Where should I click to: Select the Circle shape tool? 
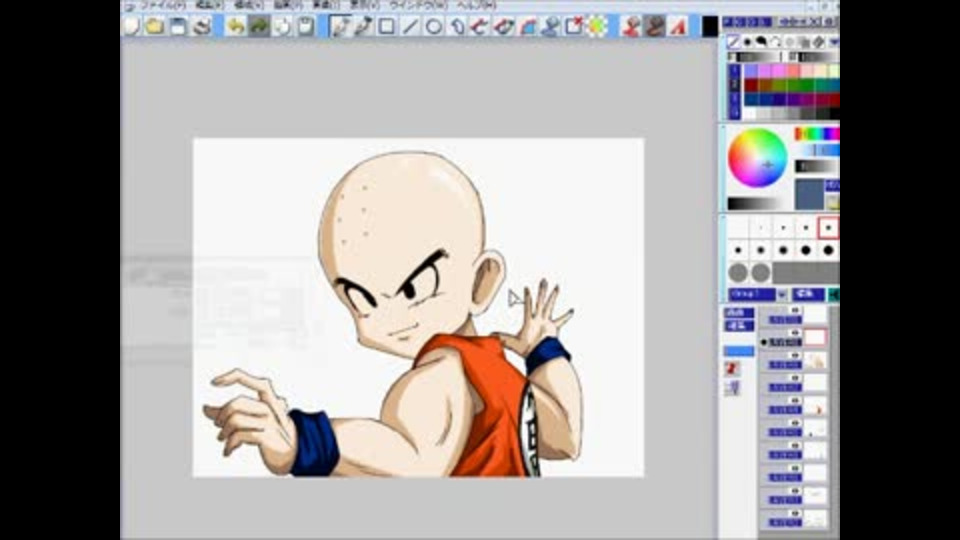pyautogui.click(x=433, y=26)
